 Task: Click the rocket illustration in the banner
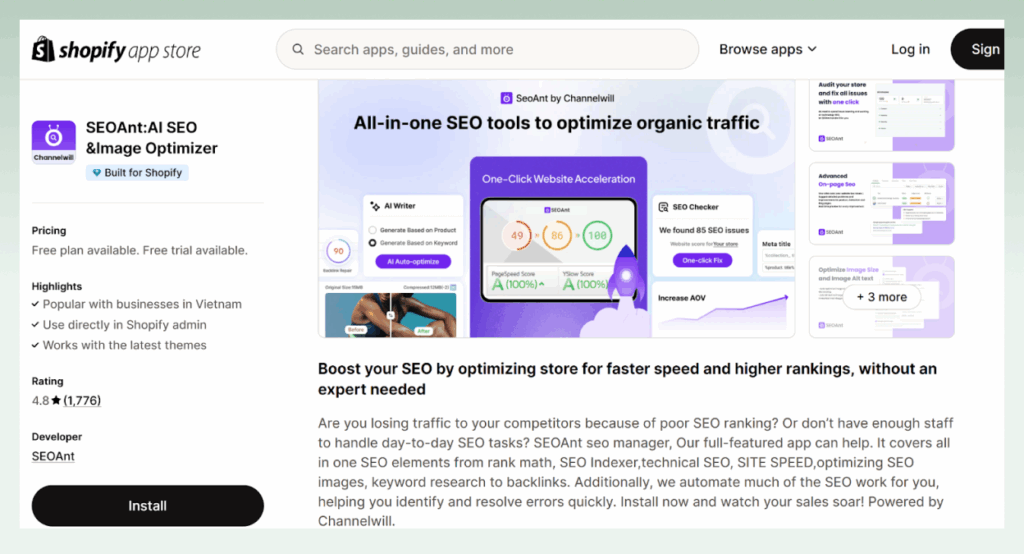click(x=626, y=278)
